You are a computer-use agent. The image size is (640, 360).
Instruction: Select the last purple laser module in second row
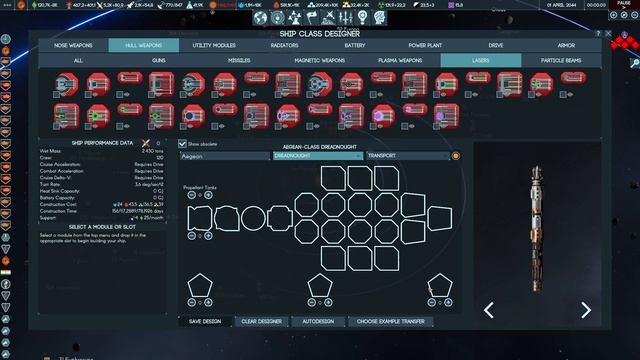(x=447, y=116)
